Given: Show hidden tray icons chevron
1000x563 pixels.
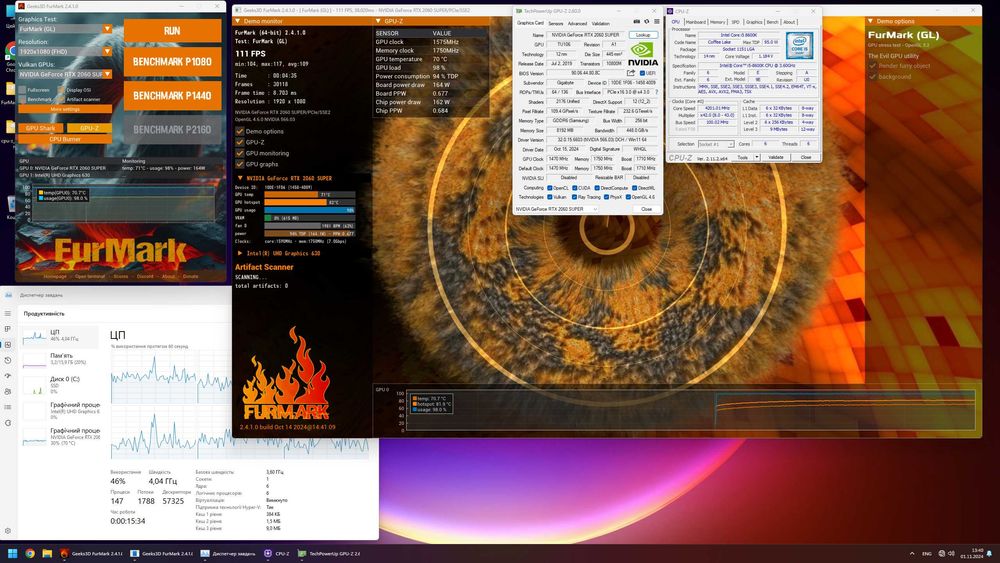Looking at the screenshot, I should coord(912,553).
